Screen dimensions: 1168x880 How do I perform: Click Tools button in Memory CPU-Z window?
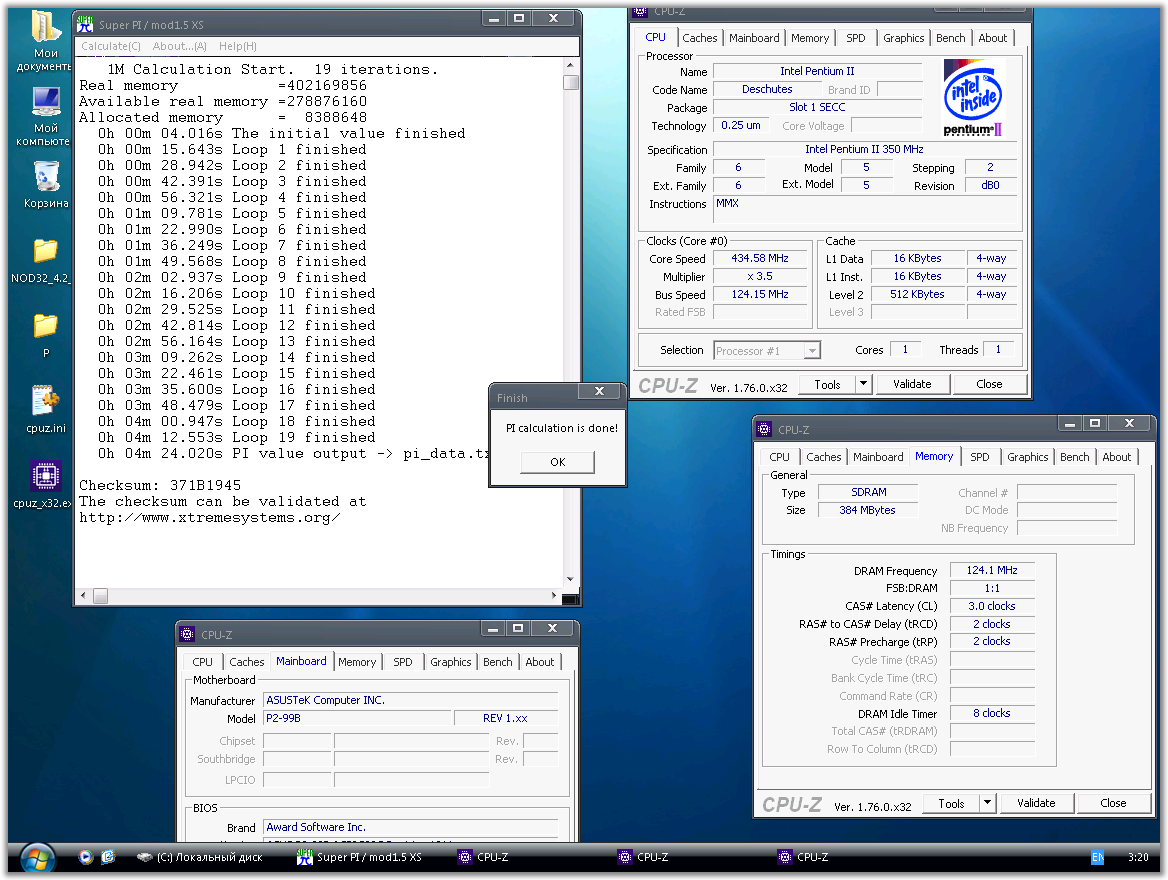click(x=951, y=803)
